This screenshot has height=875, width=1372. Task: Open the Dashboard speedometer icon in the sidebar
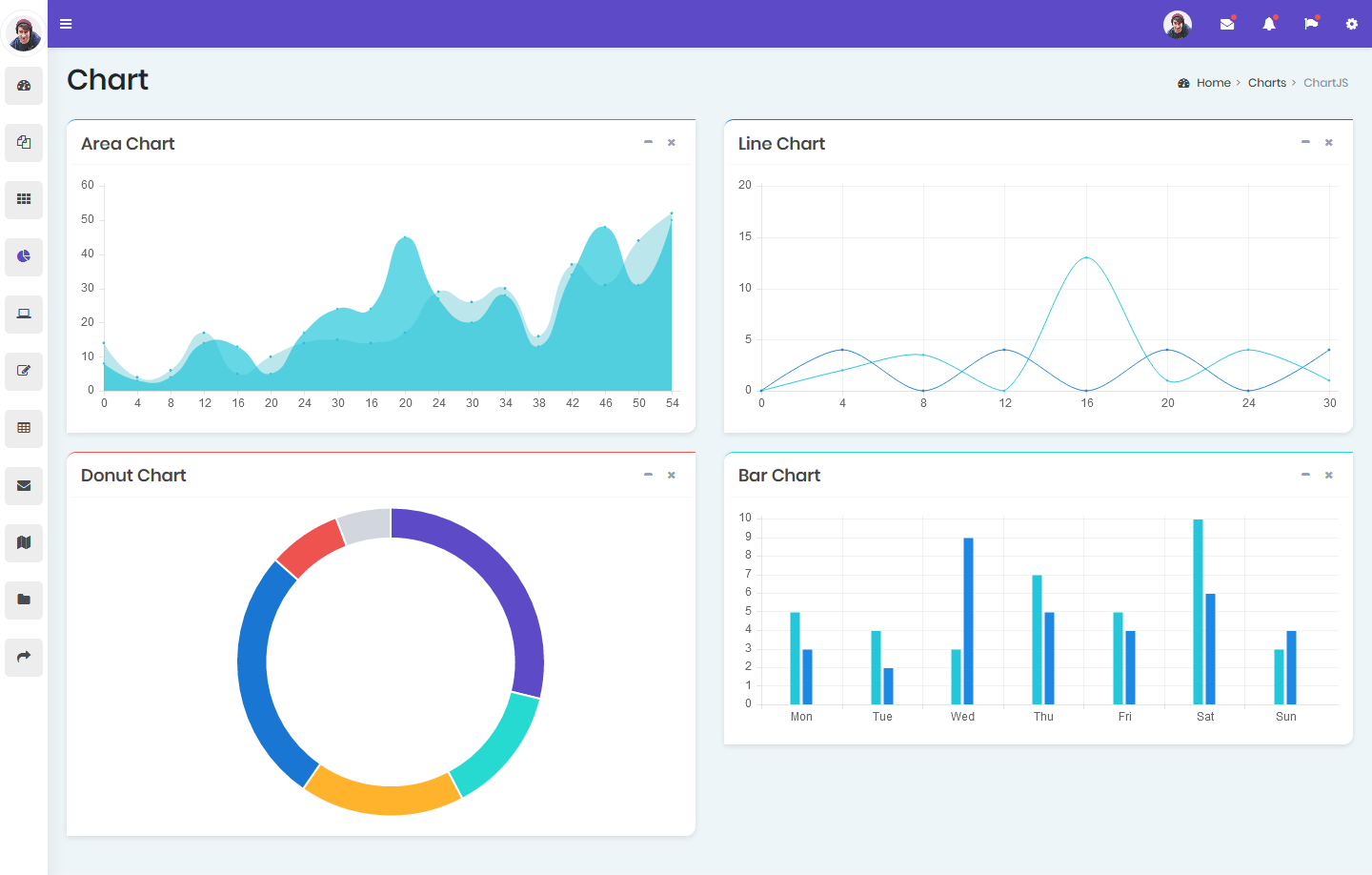[24, 86]
